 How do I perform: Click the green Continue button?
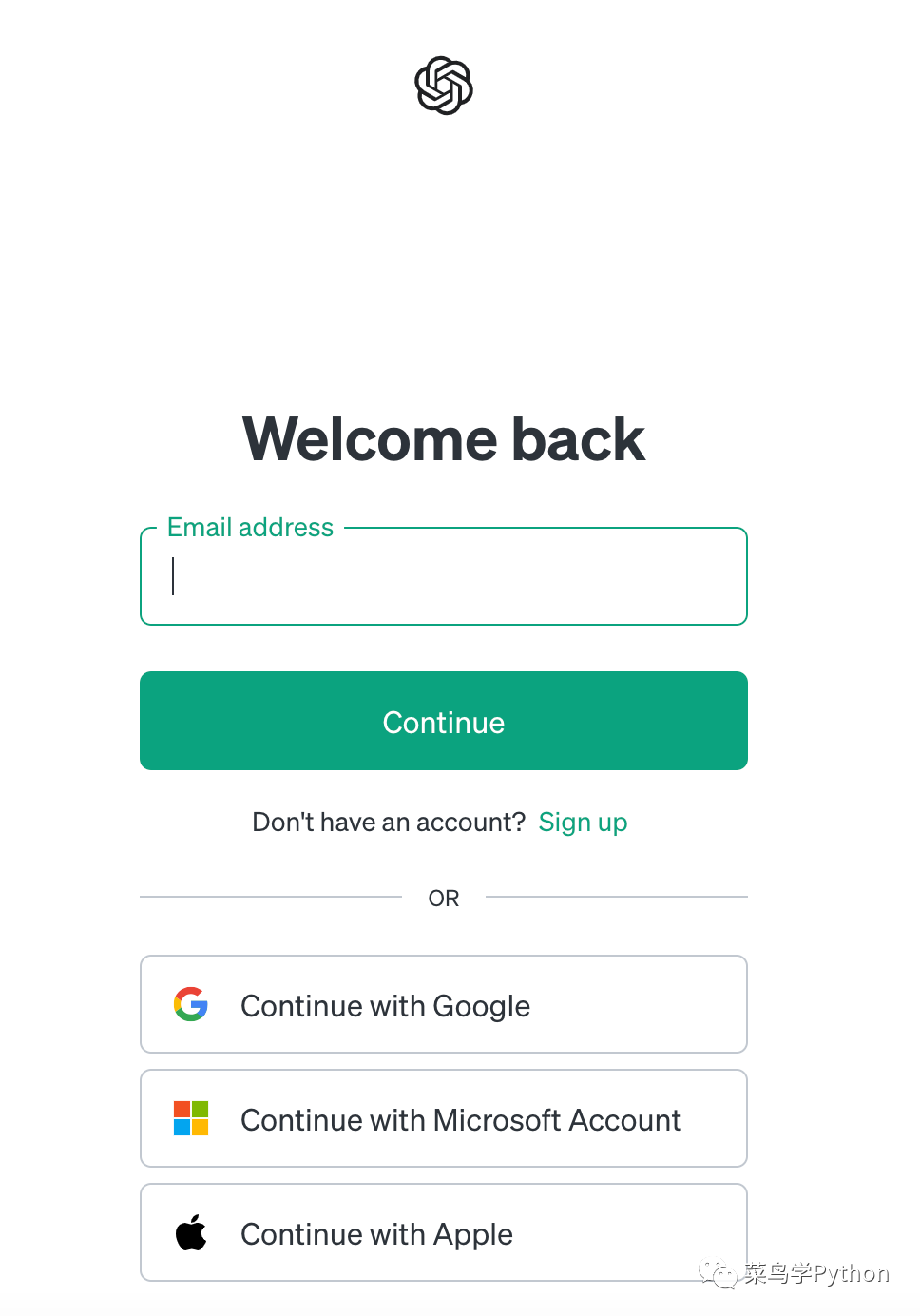click(444, 721)
